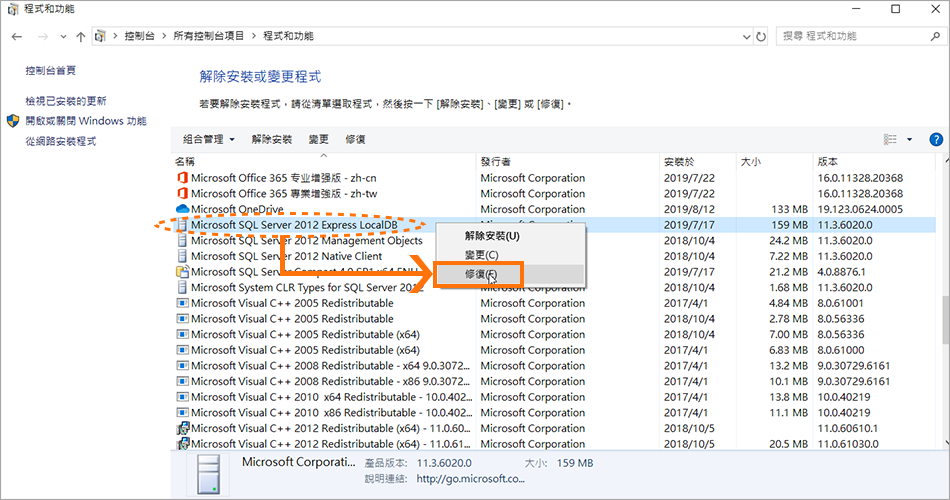Select Microsoft SQL Server 2012 Express LocalDB row
This screenshot has width=950, height=500.
(x=553, y=225)
